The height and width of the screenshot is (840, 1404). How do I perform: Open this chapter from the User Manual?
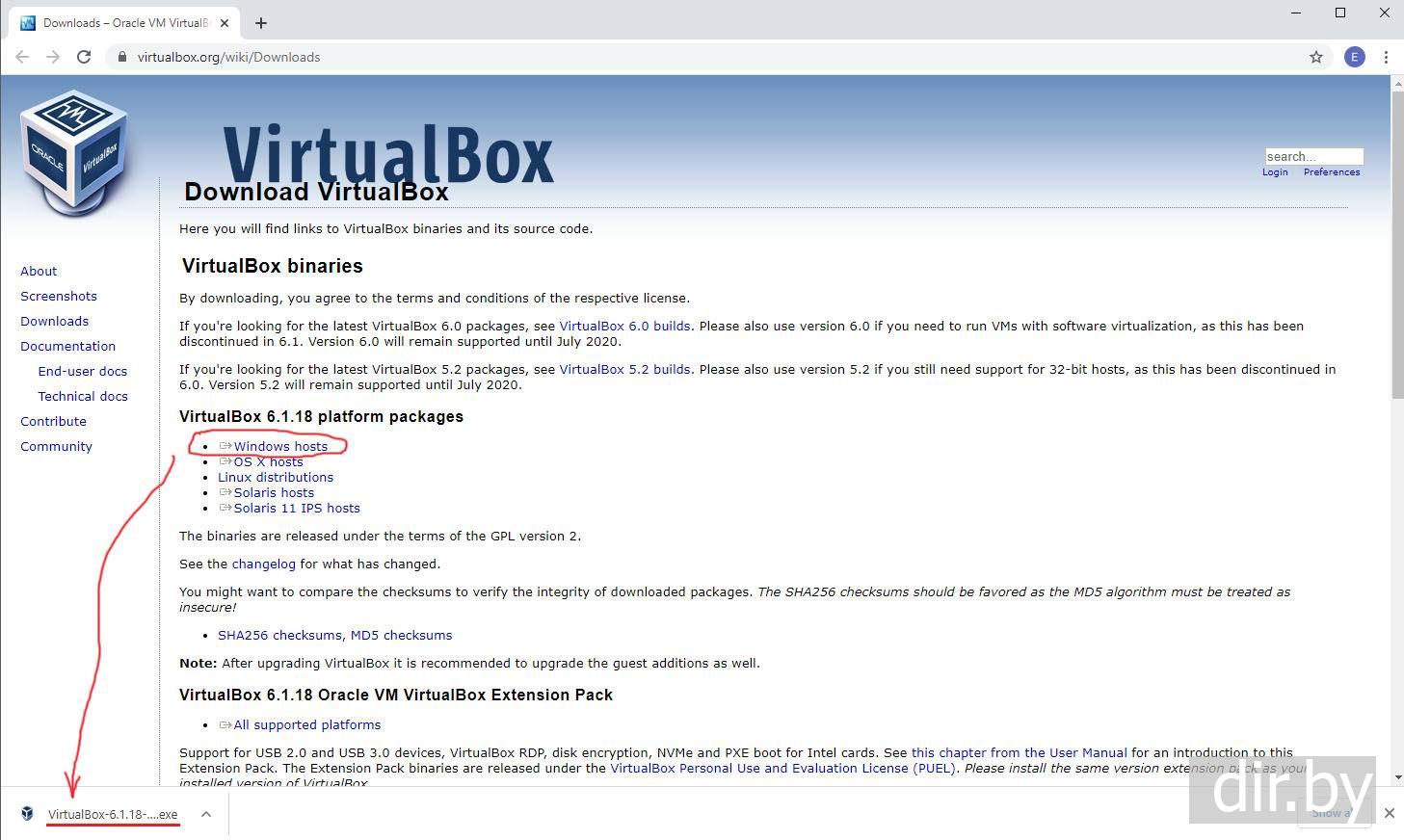1019,752
